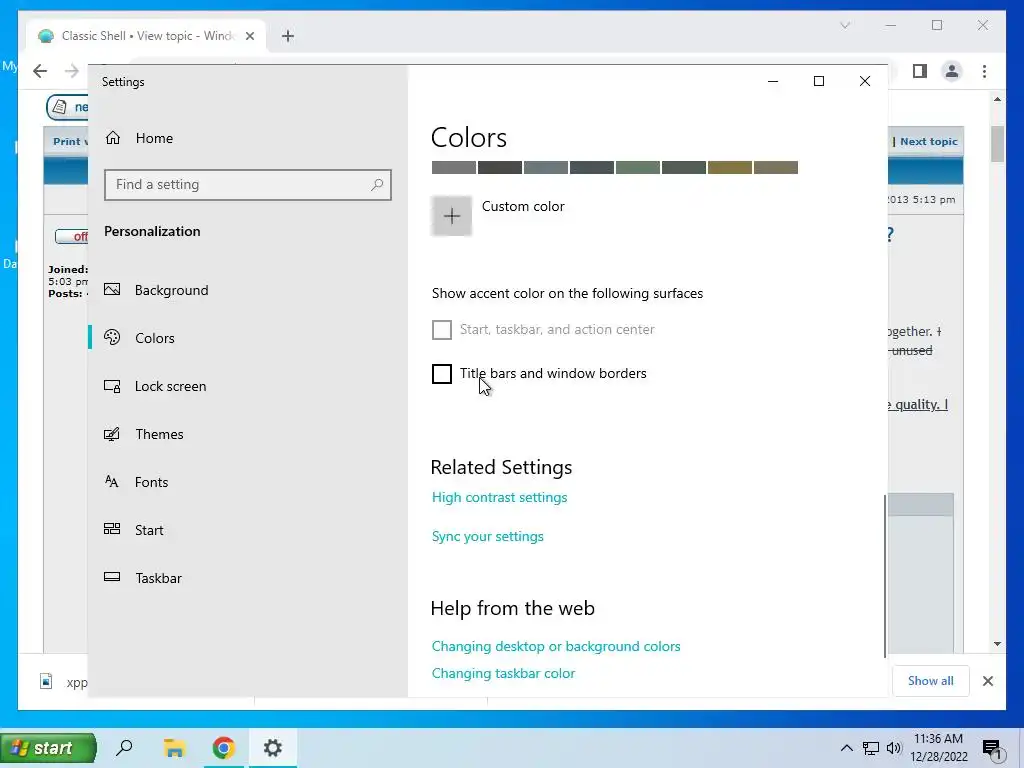Click the Settings window vertical scrollbar
This screenshot has width=1024, height=768.
pos(885,576)
